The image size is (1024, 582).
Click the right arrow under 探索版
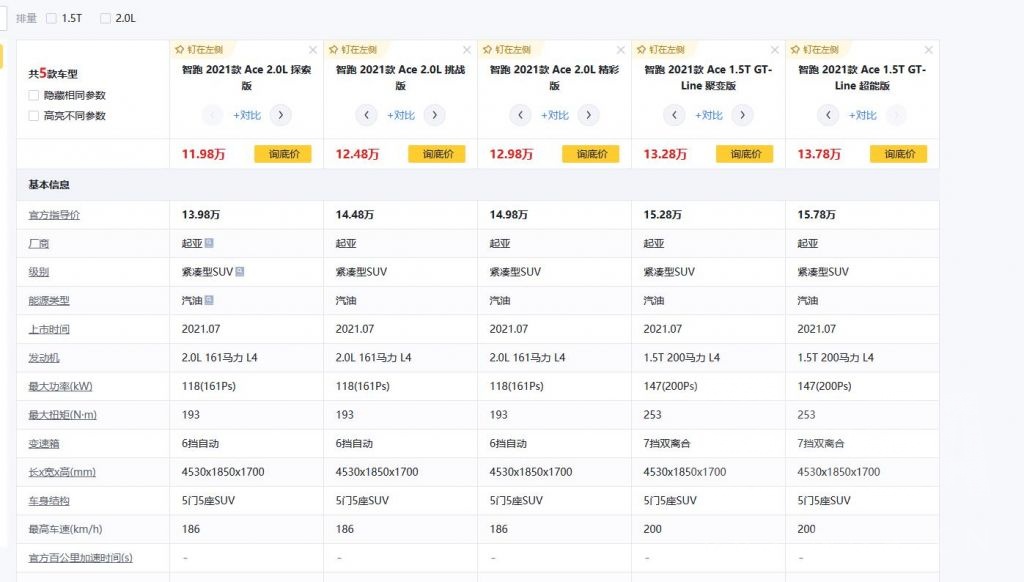point(280,115)
